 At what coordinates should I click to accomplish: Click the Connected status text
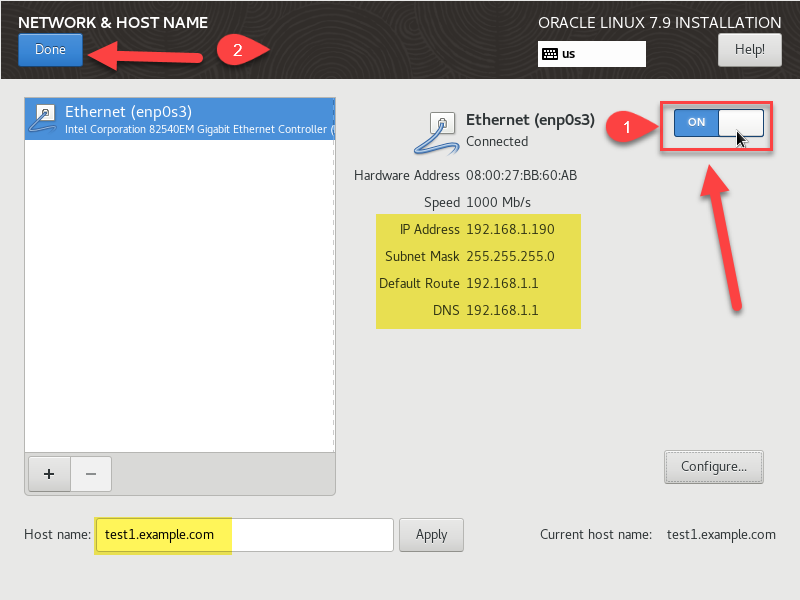pyautogui.click(x=497, y=142)
